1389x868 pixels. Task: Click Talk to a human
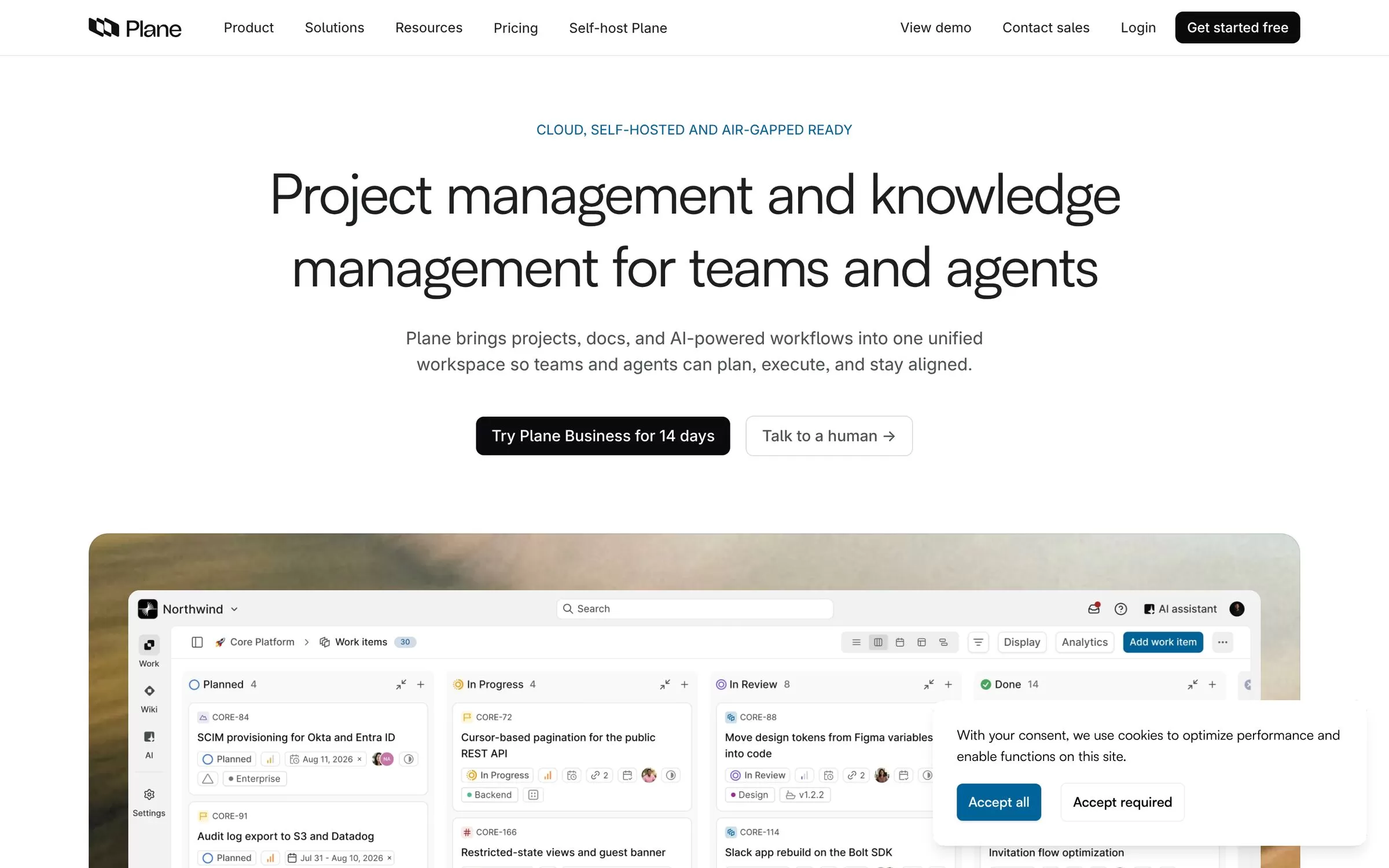click(x=829, y=436)
